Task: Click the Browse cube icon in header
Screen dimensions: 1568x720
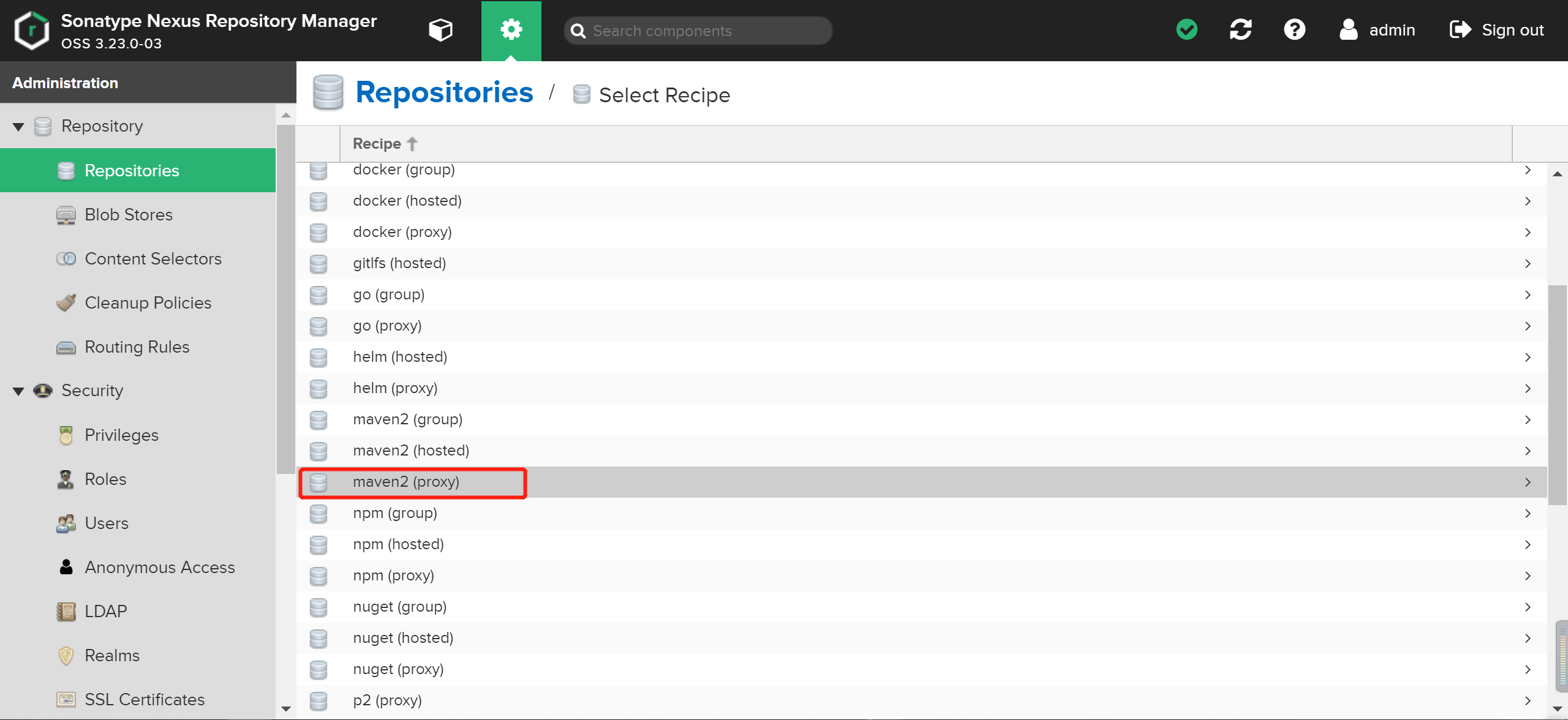Action: coord(440,30)
